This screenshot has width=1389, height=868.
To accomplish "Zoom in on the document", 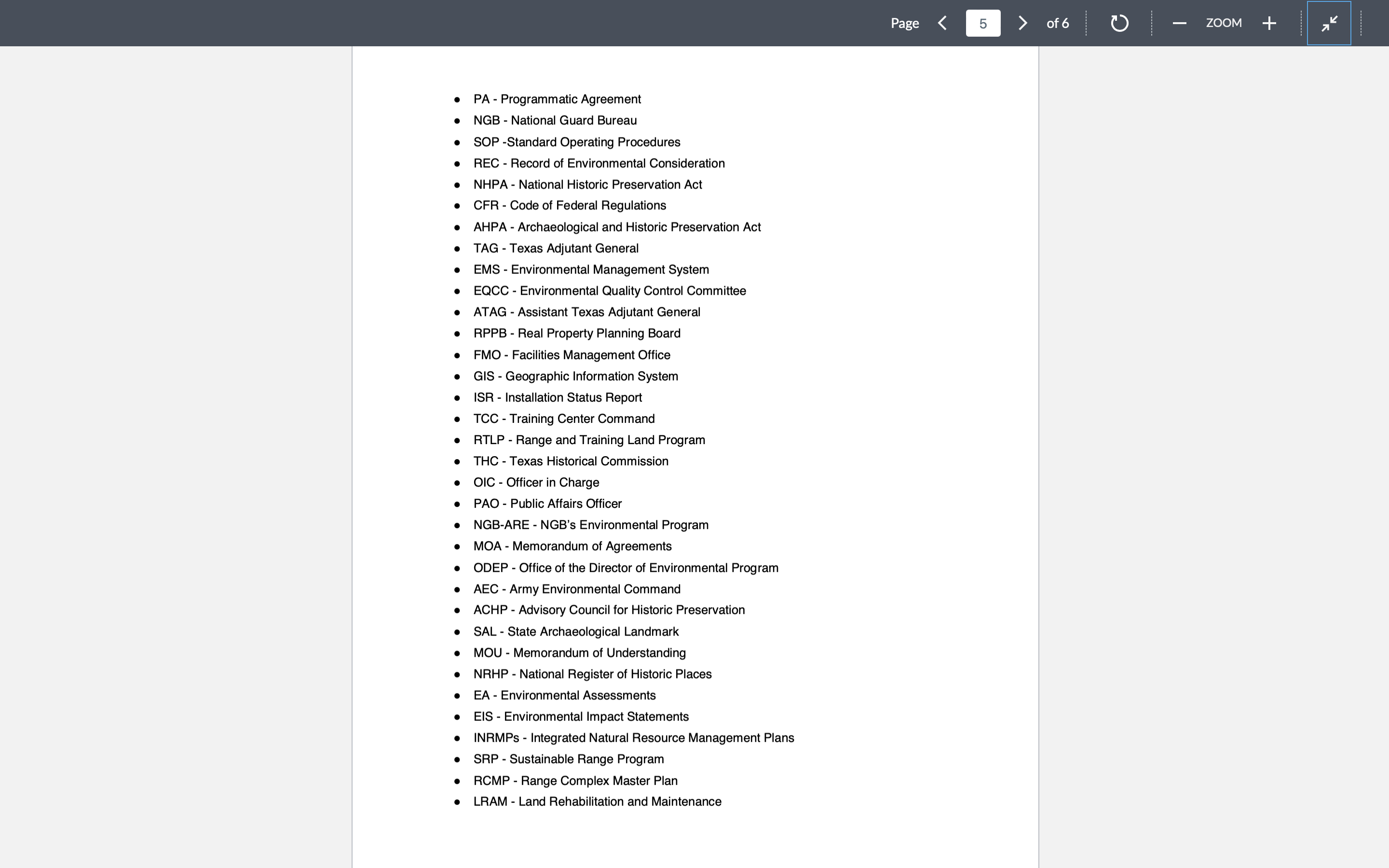I will coord(1268,23).
